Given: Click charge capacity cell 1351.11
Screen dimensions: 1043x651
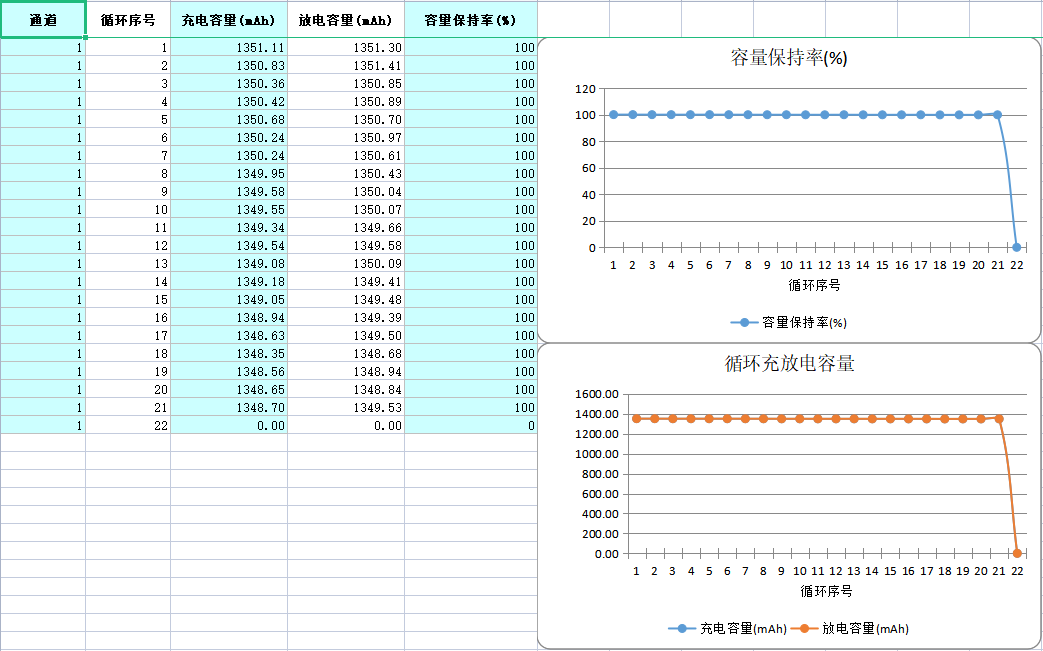Looking at the screenshot, I should (x=229, y=47).
